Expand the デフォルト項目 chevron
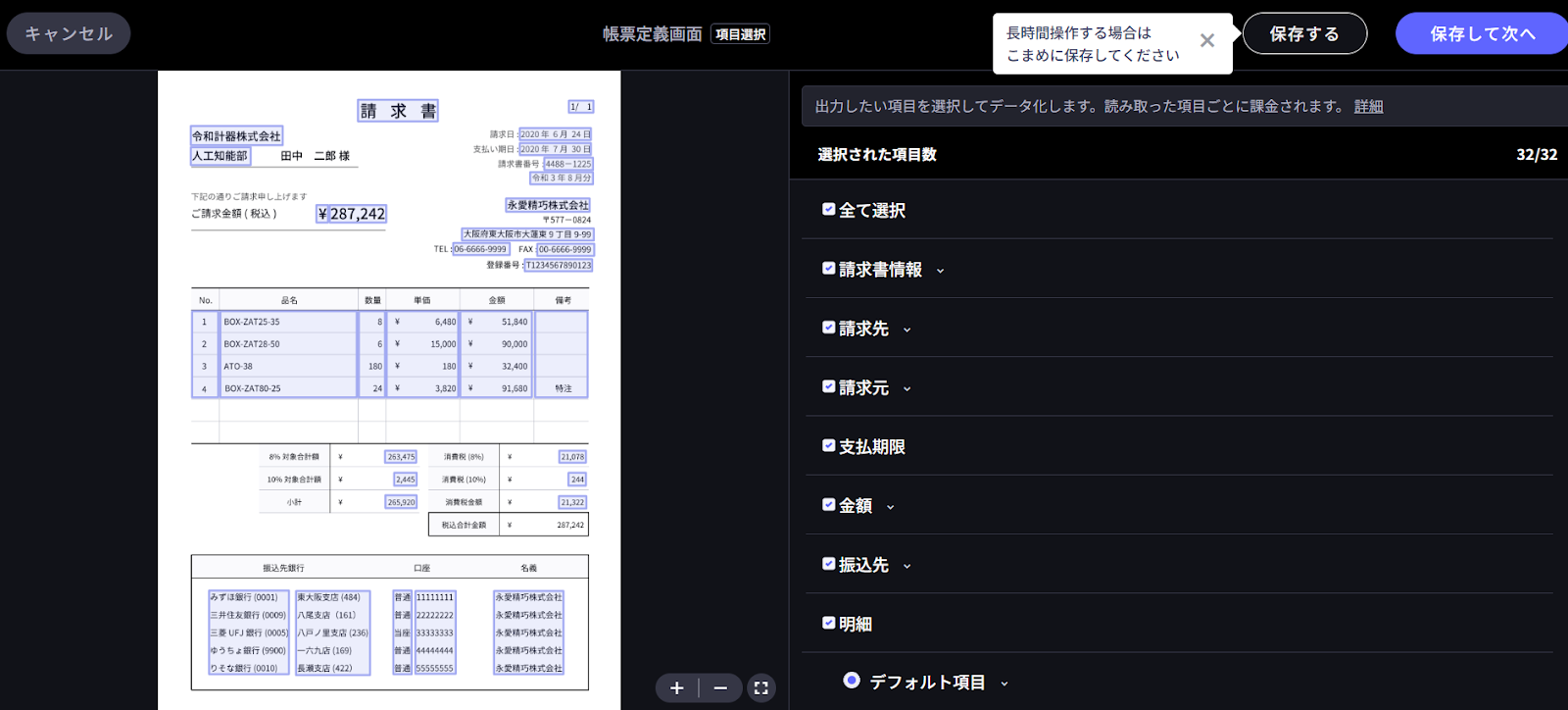The height and width of the screenshot is (710, 1568). [x=1004, y=685]
